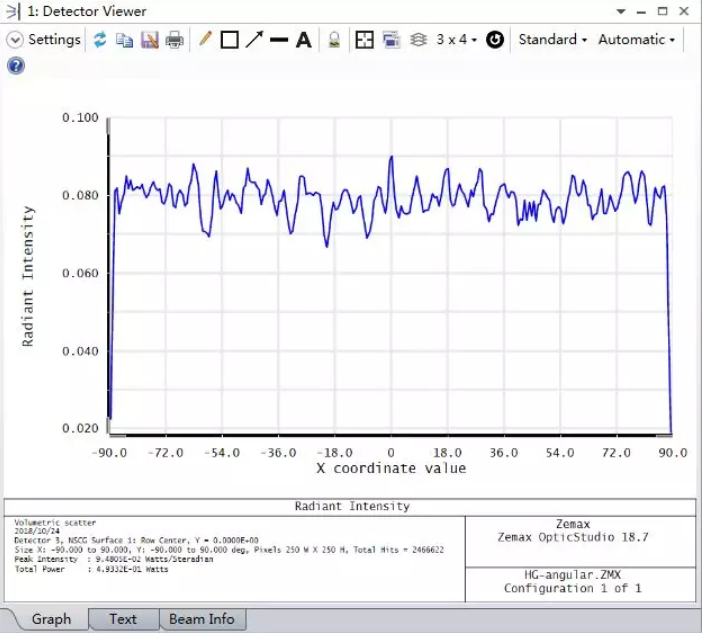Select the pencil draw tool
The image size is (702, 633).
[x=205, y=40]
